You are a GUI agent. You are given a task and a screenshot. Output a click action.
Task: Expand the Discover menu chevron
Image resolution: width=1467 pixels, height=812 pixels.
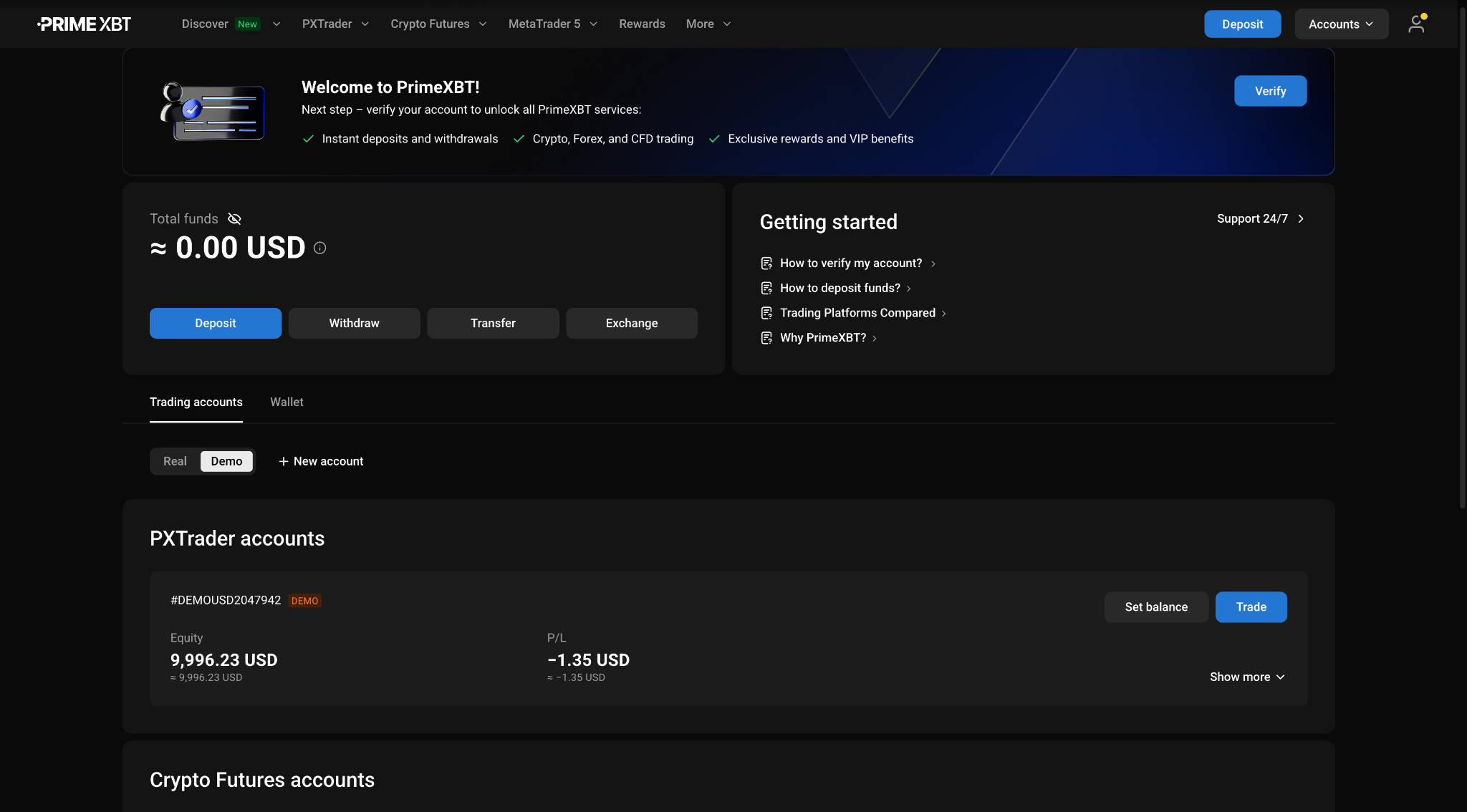(x=276, y=24)
